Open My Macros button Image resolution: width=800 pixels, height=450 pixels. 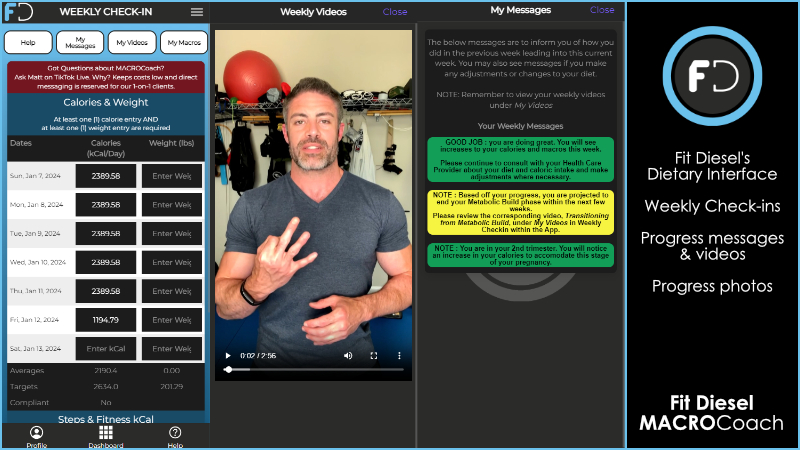pyautogui.click(x=184, y=42)
